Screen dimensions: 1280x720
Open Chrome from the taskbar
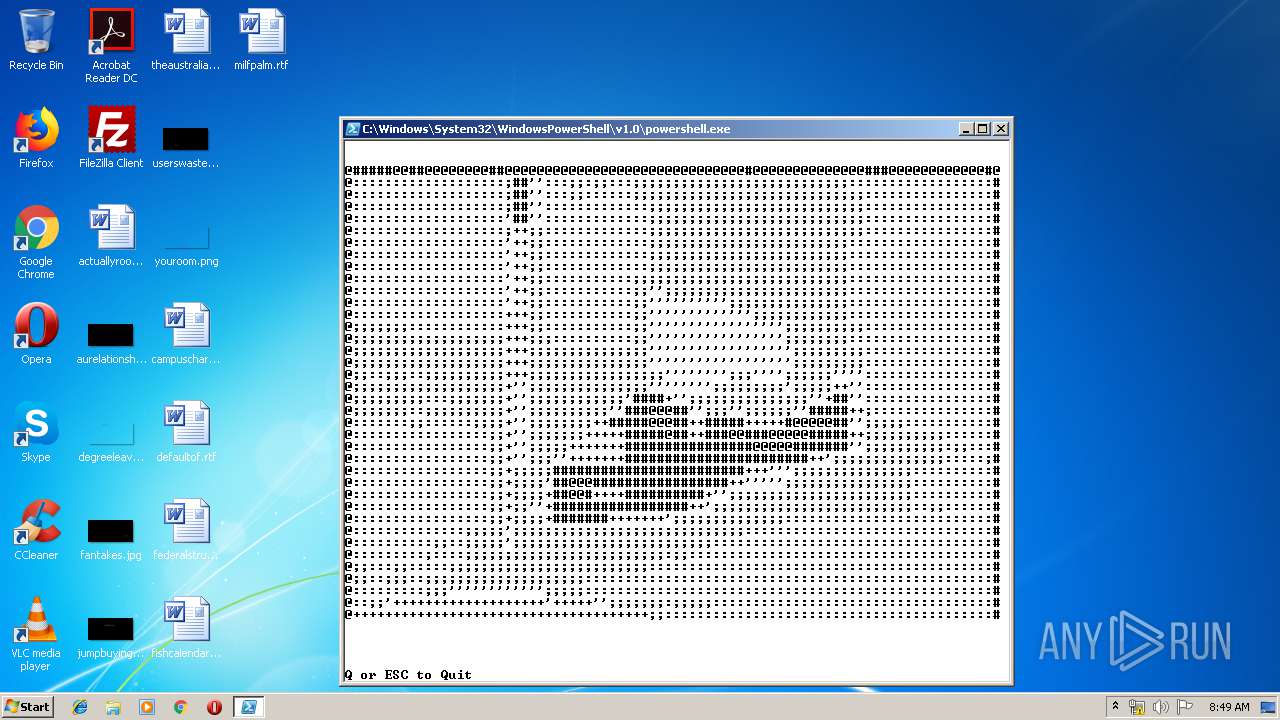pyautogui.click(x=180, y=707)
